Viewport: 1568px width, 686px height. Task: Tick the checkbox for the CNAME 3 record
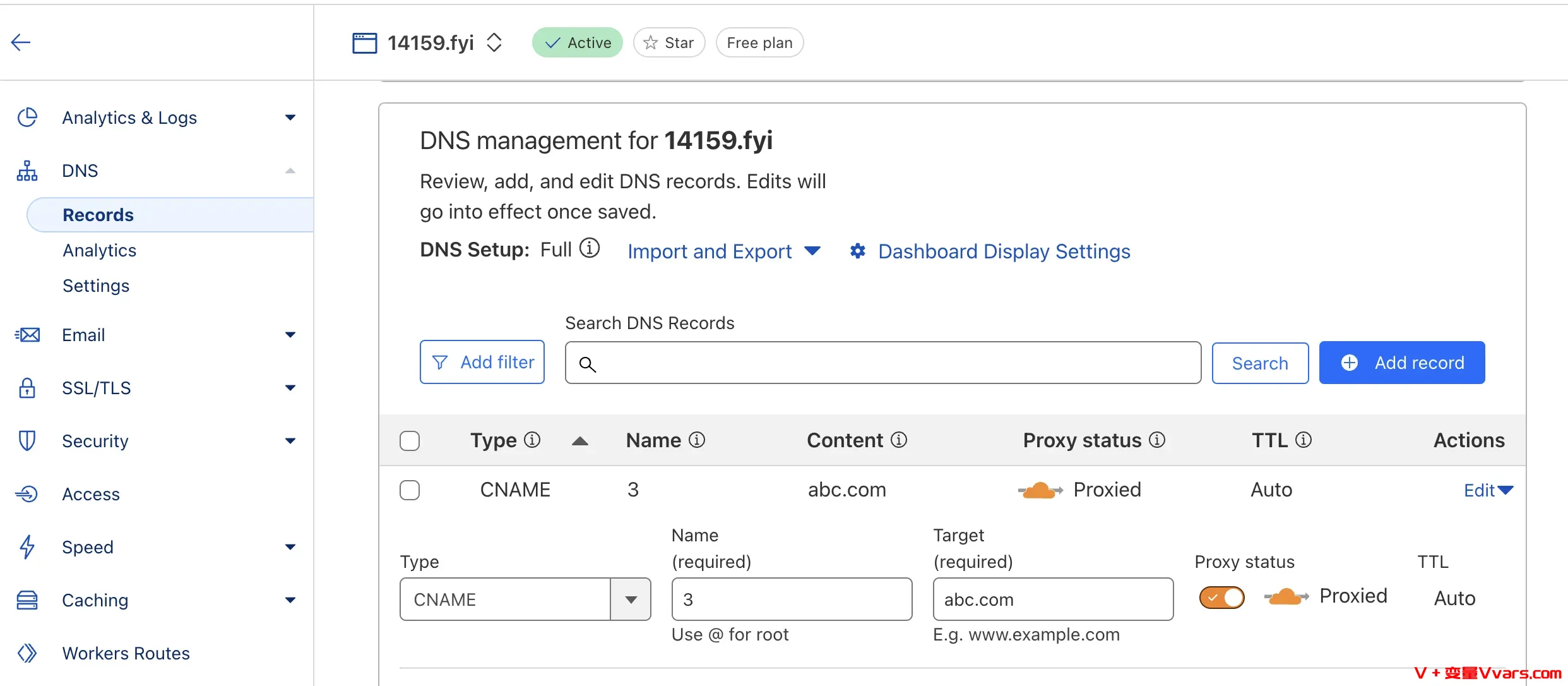click(x=410, y=490)
